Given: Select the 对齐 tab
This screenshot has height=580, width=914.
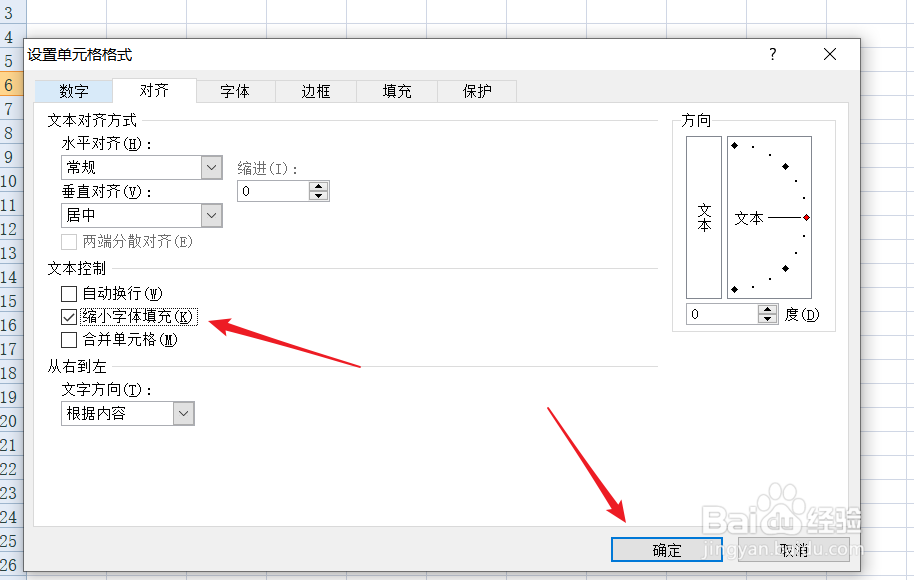Looking at the screenshot, I should click(x=154, y=90).
